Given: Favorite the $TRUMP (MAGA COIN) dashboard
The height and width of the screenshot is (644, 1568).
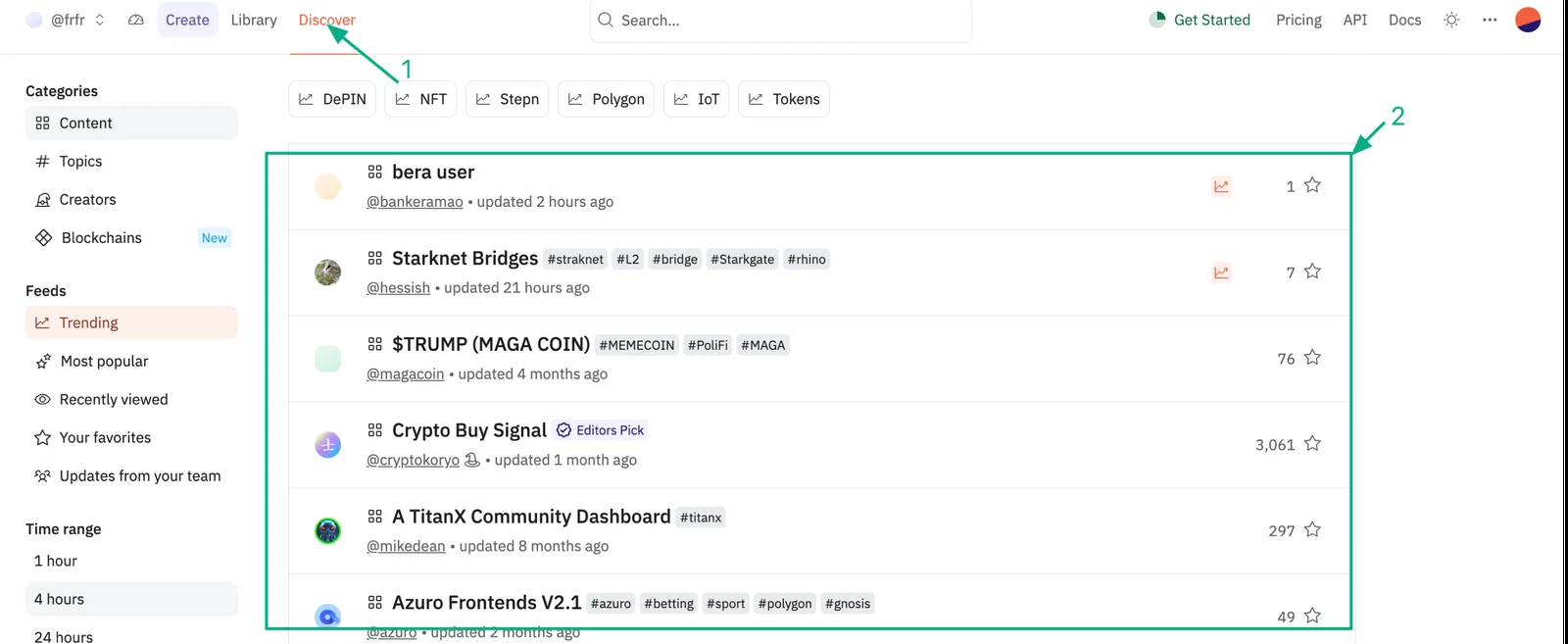Looking at the screenshot, I should coord(1312,358).
